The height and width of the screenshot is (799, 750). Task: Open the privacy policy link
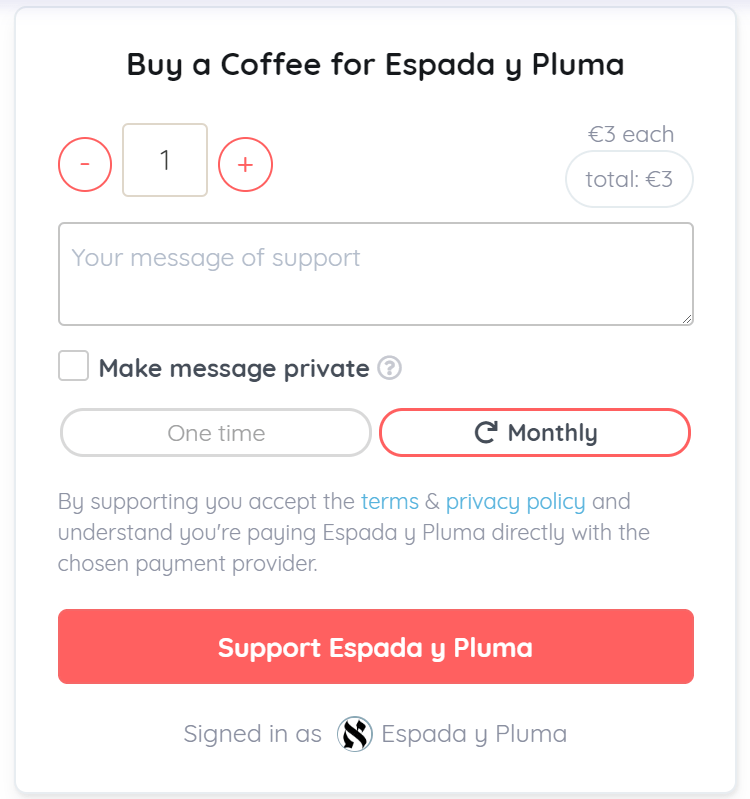tap(516, 501)
